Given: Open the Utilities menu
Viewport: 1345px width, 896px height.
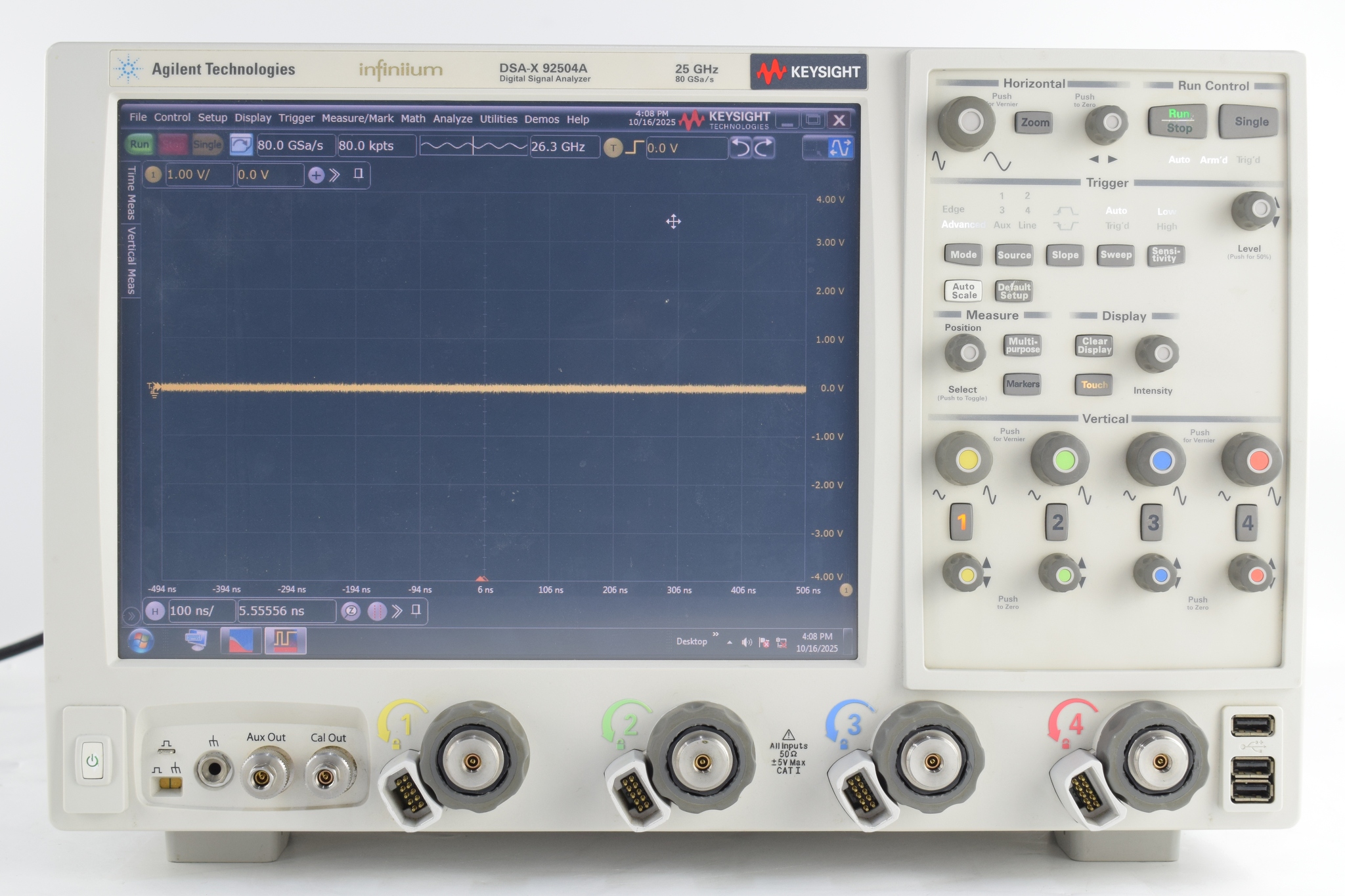Looking at the screenshot, I should point(498,119).
